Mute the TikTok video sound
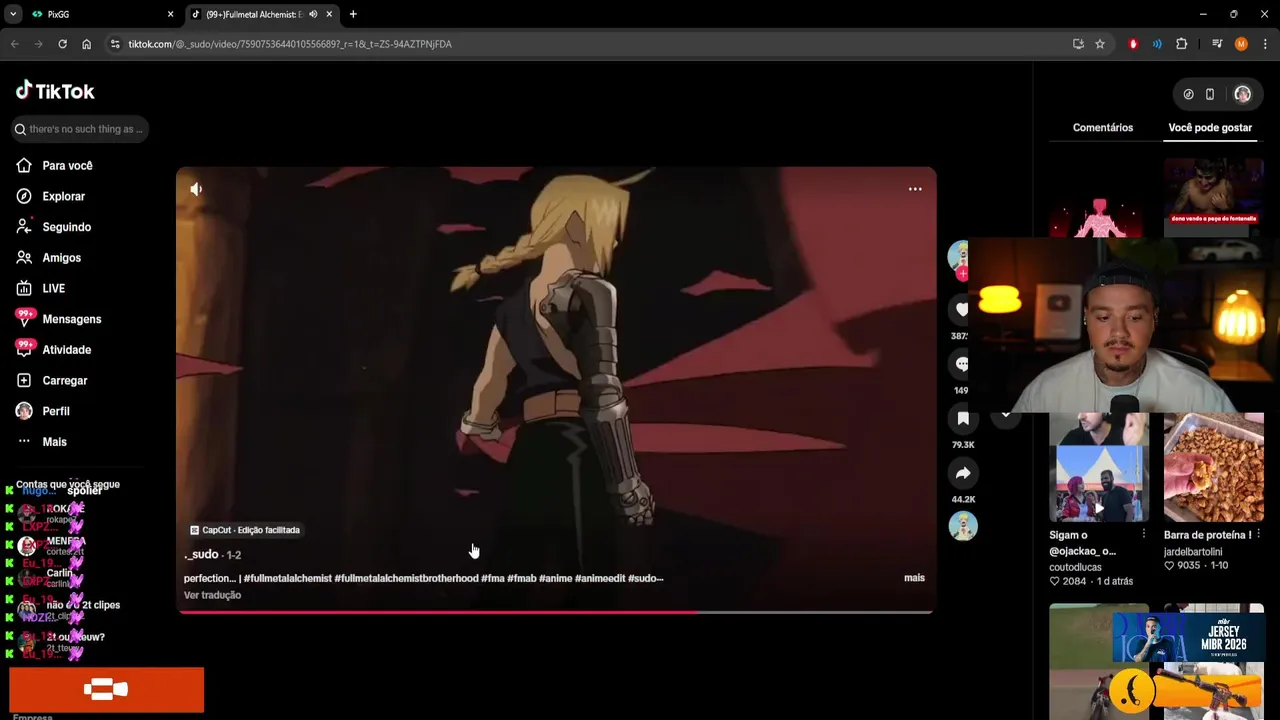Image resolution: width=1280 pixels, height=720 pixels. coord(196,189)
